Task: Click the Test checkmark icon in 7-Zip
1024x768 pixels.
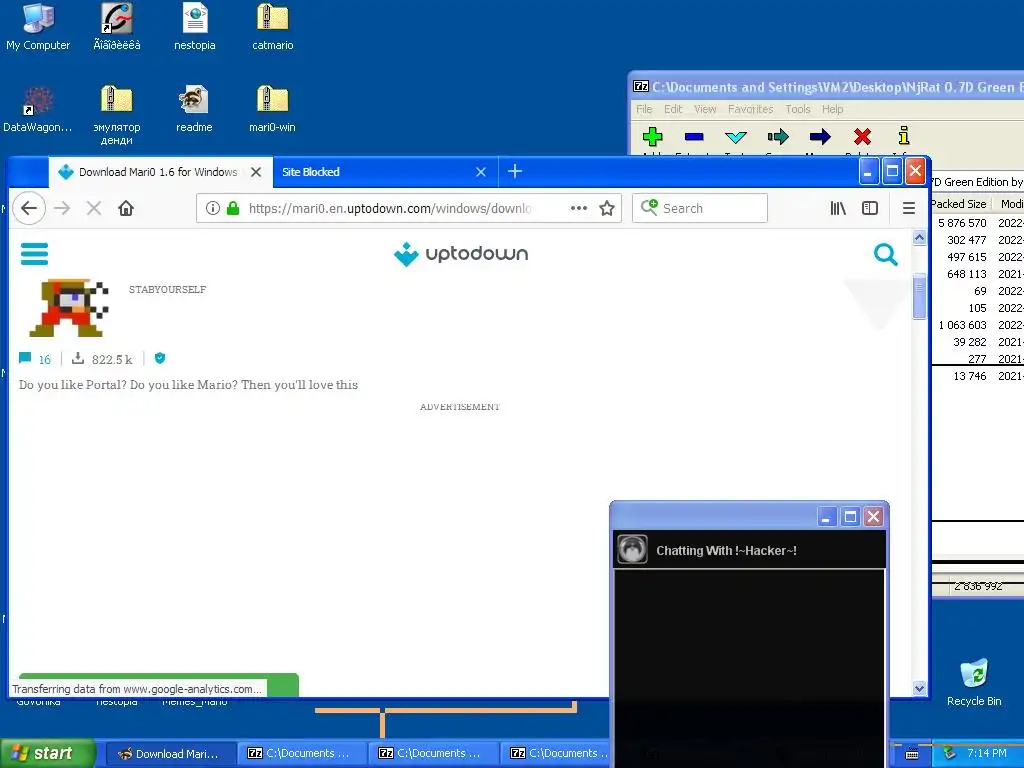Action: point(736,136)
